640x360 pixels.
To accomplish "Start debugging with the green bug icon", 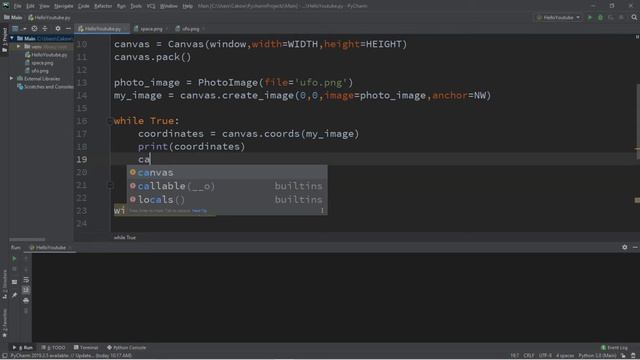I will pos(600,18).
